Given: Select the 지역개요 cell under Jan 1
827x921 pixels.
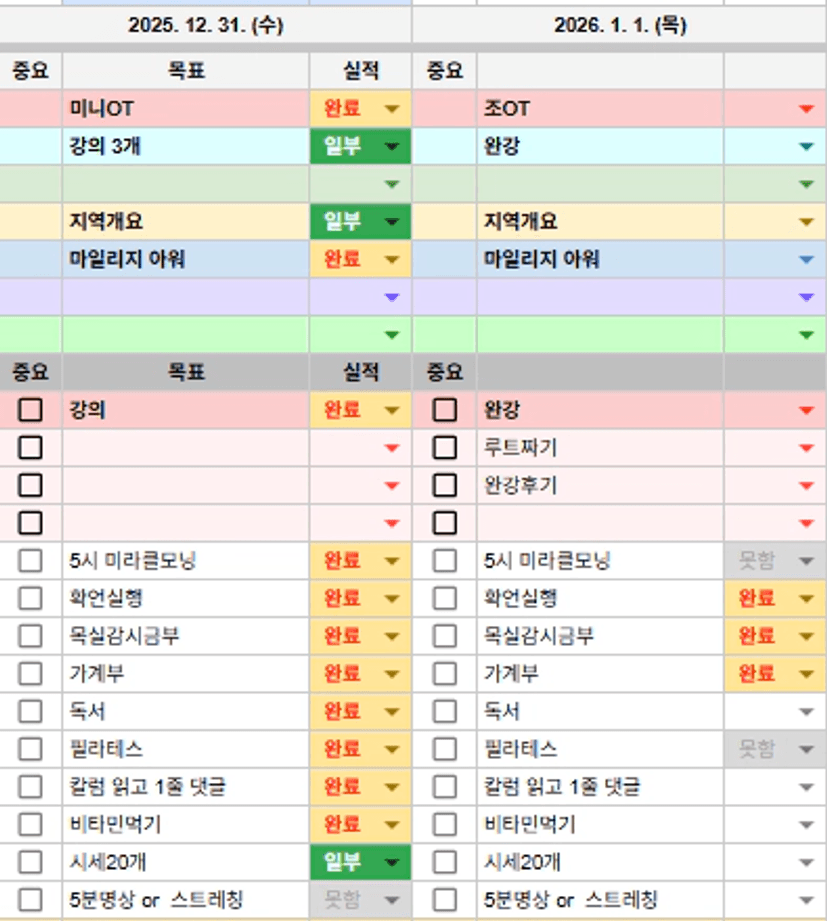Looking at the screenshot, I should (600, 222).
